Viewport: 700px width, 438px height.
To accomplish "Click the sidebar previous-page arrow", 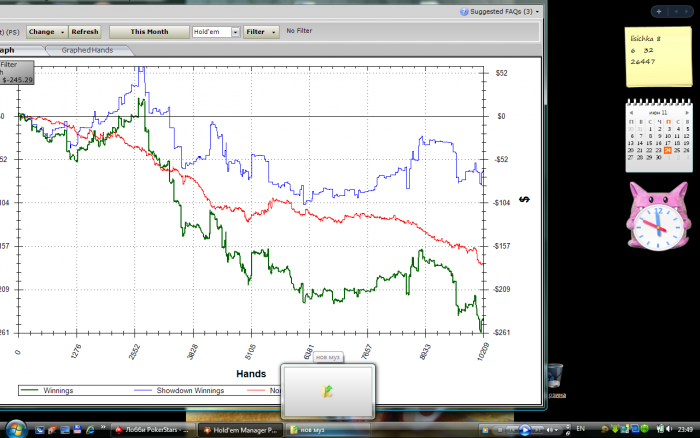I will (676, 12).
